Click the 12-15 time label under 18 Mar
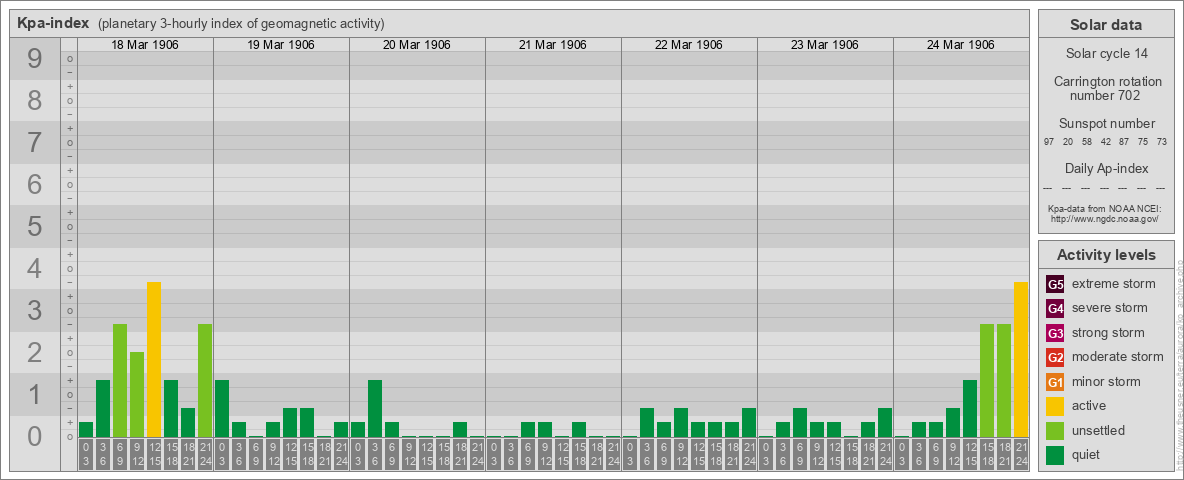 (154, 454)
